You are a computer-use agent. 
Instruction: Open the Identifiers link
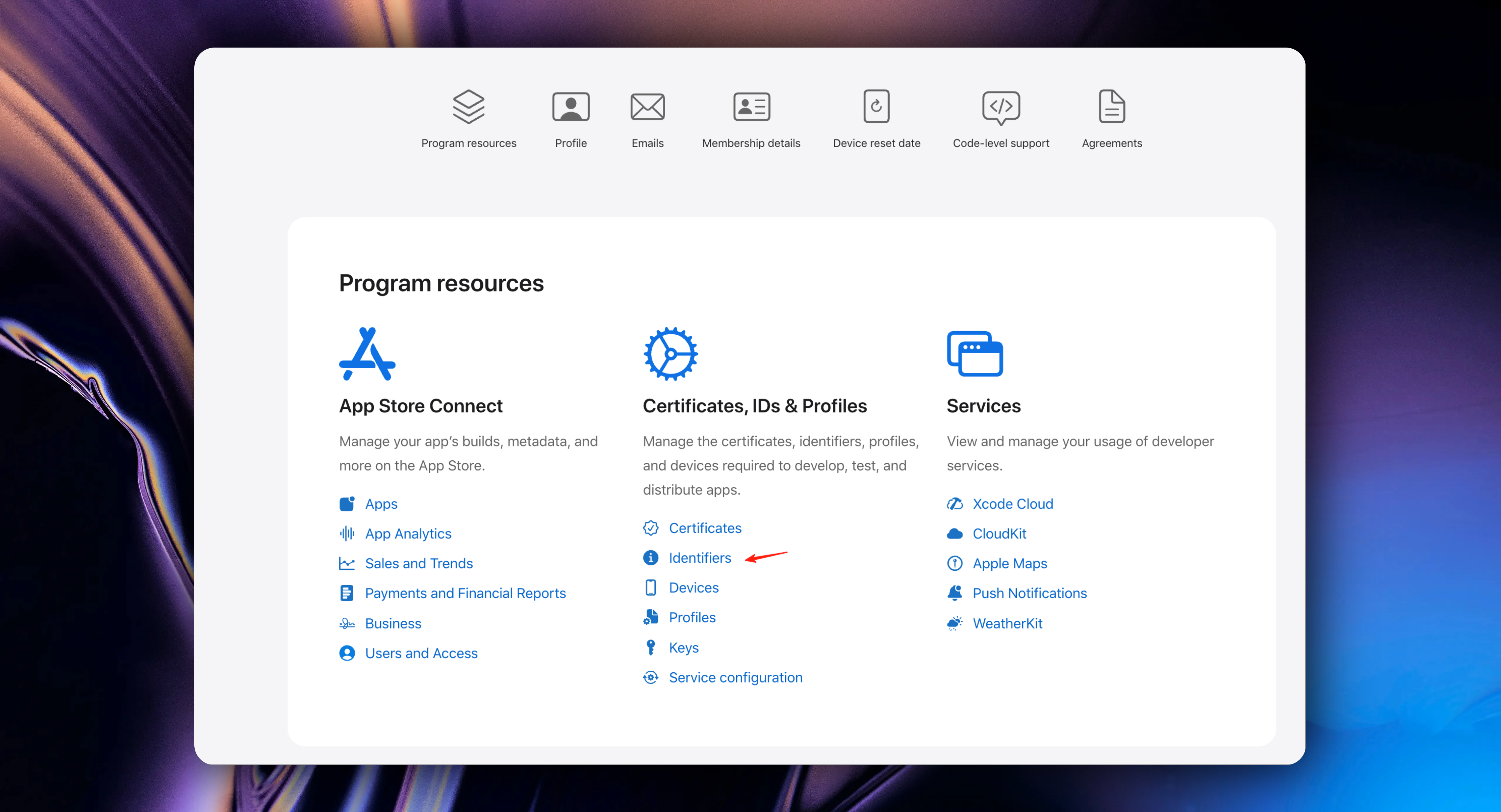pos(699,558)
